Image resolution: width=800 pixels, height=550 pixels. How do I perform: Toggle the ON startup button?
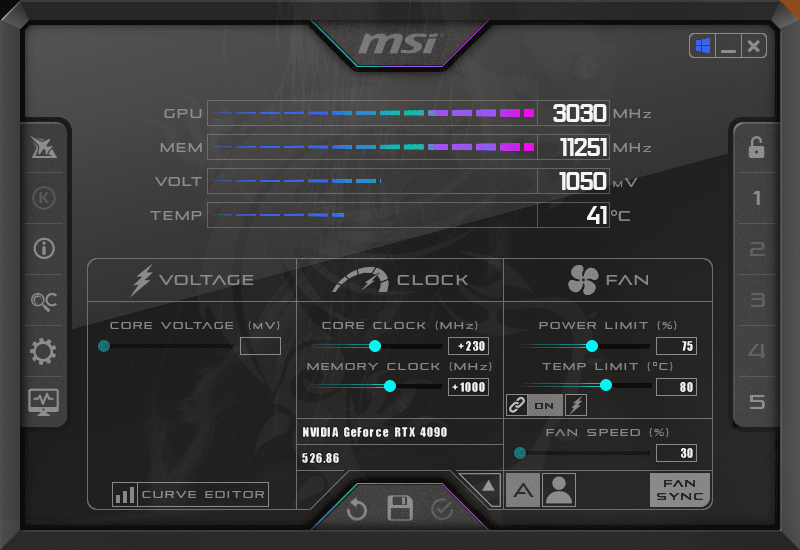544,405
